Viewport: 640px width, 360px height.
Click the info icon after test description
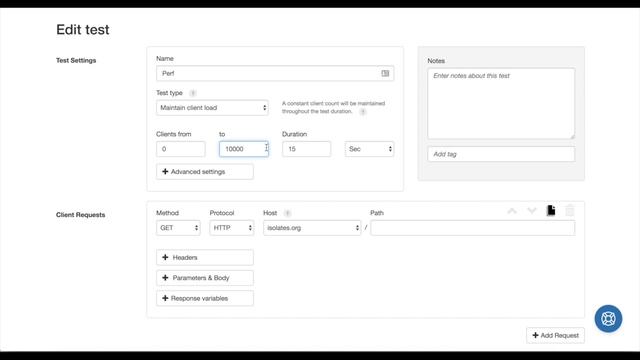(362, 111)
